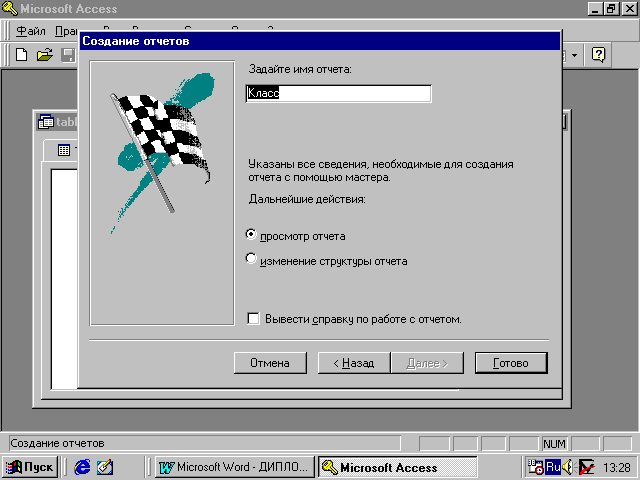The height and width of the screenshot is (480, 640).
Task: Click the Open database folder icon
Action: (x=44, y=54)
